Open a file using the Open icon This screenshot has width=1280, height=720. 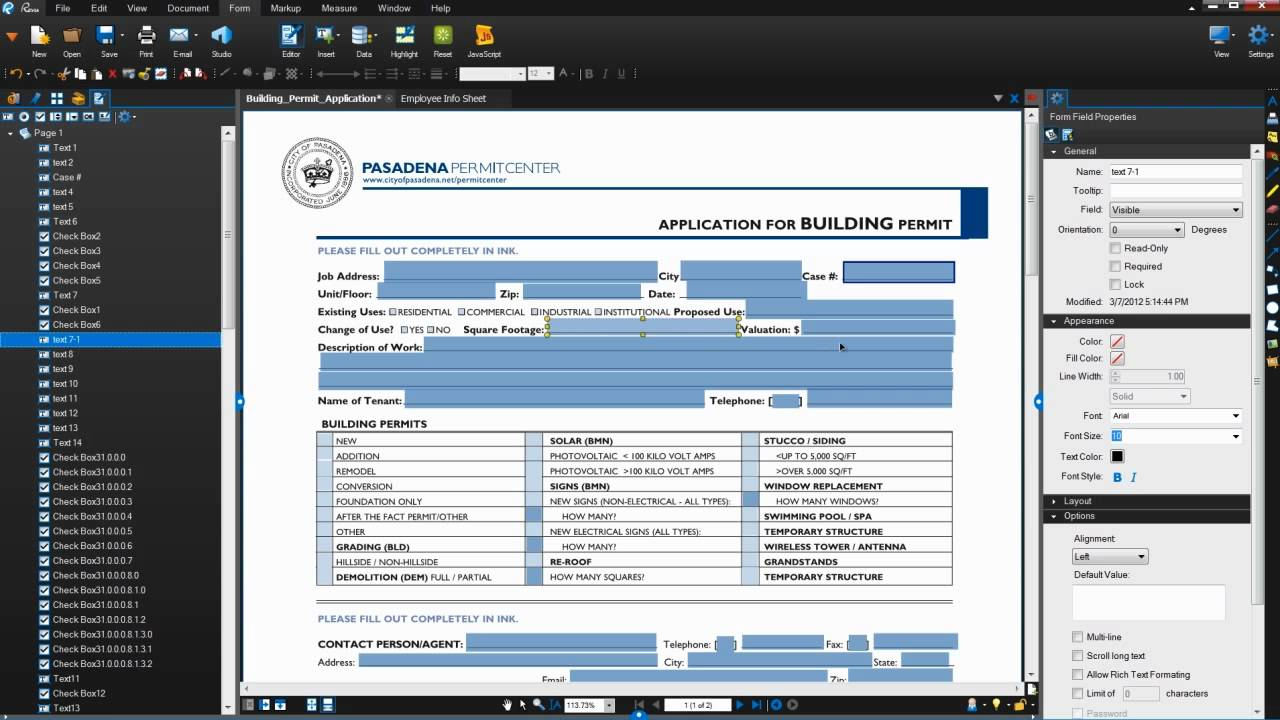[x=72, y=40]
